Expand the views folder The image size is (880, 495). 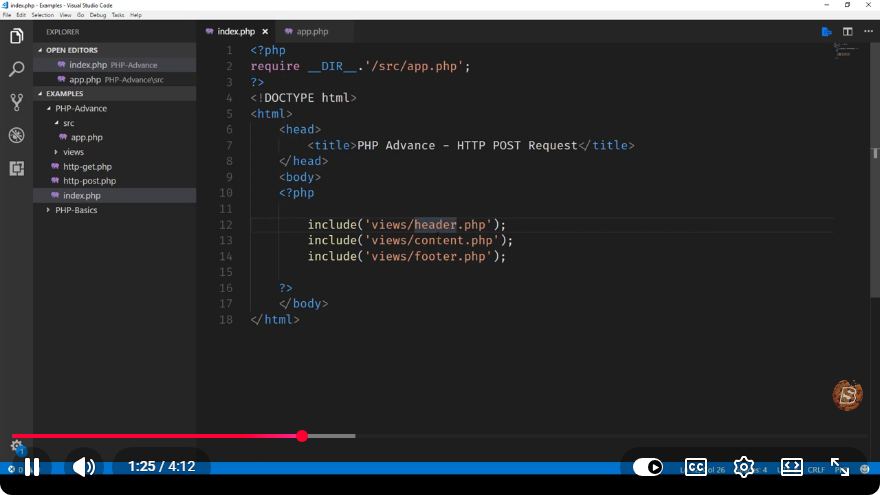(73, 152)
